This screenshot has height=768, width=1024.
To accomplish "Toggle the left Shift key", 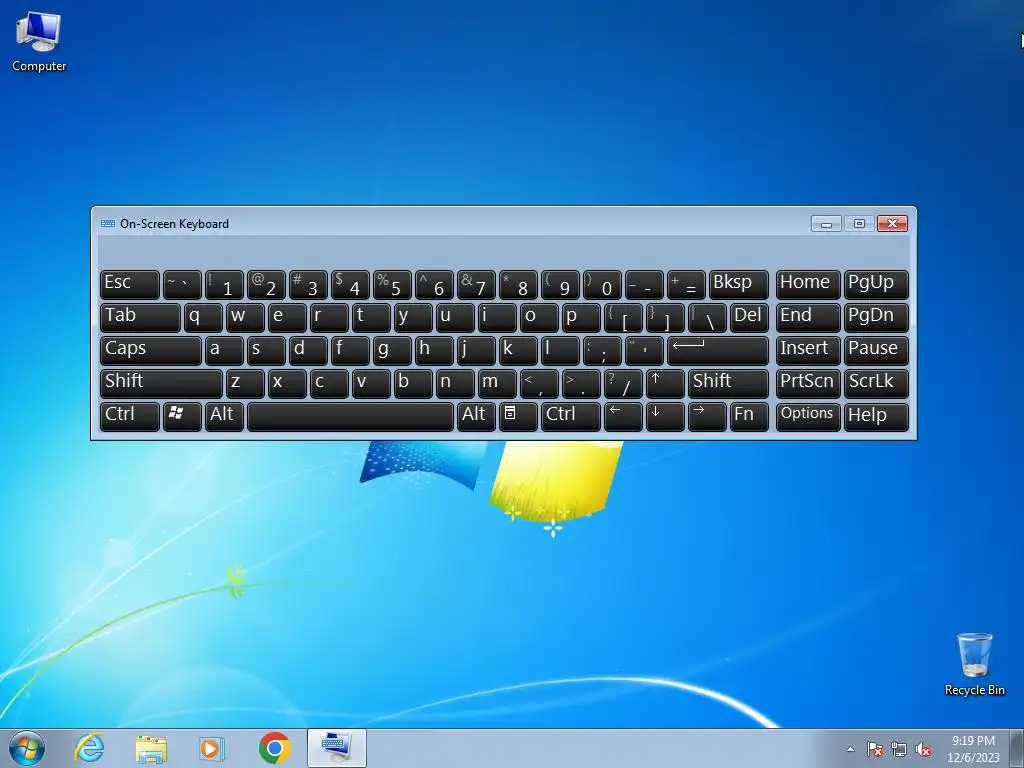I will (161, 383).
